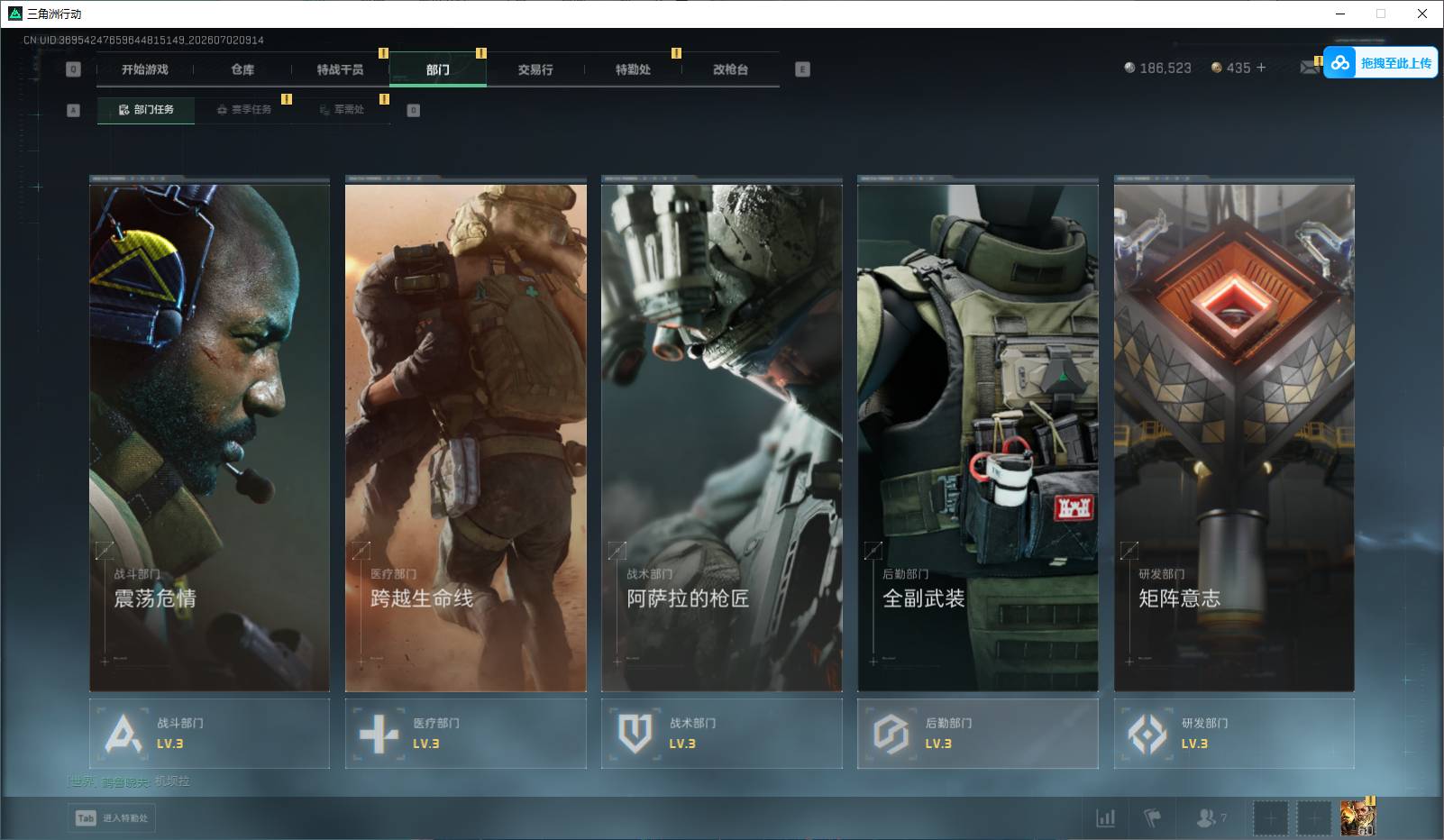The width and height of the screenshot is (1444, 840).
Task: Click the medical department cross icon
Action: coord(379,734)
